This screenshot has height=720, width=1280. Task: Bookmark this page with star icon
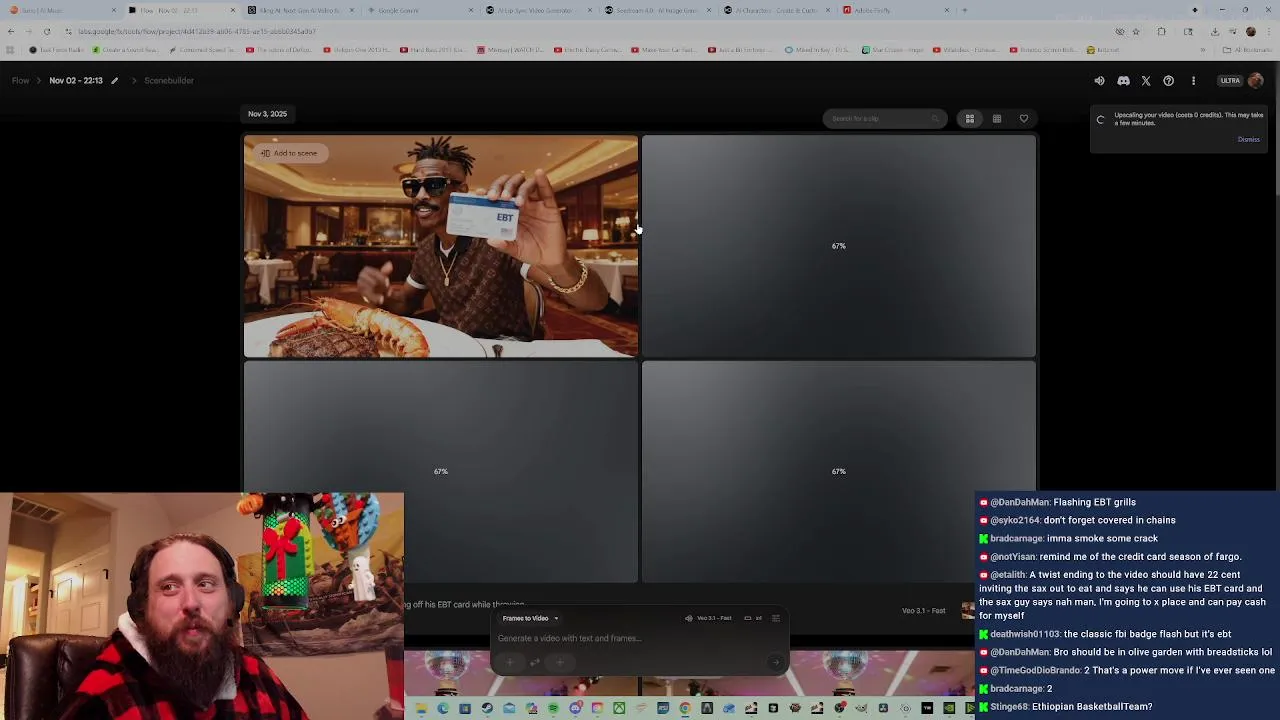tap(1136, 32)
